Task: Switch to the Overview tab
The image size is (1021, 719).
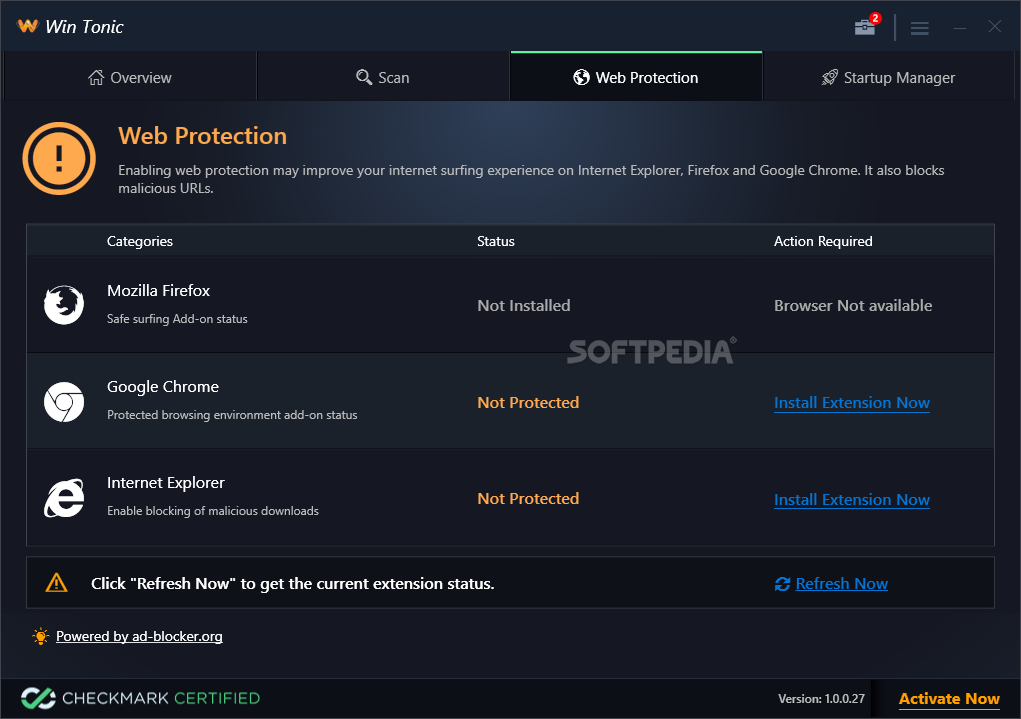Action: tap(130, 77)
